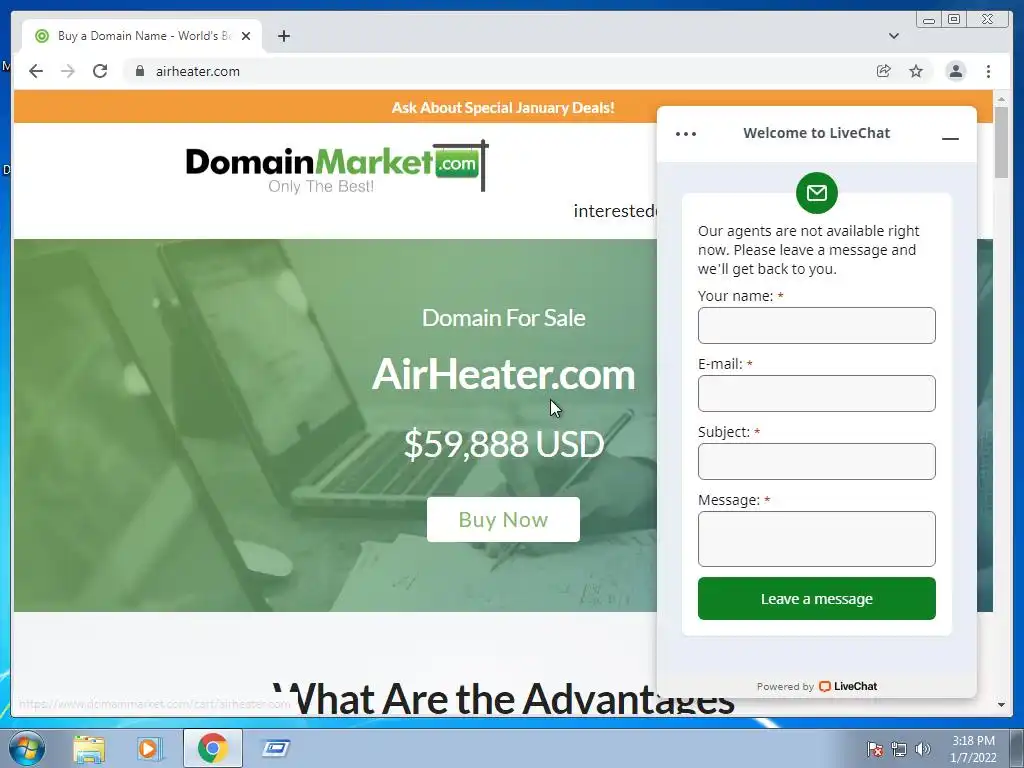The width and height of the screenshot is (1024, 768).
Task: Open a new browser tab
Action: 283,36
